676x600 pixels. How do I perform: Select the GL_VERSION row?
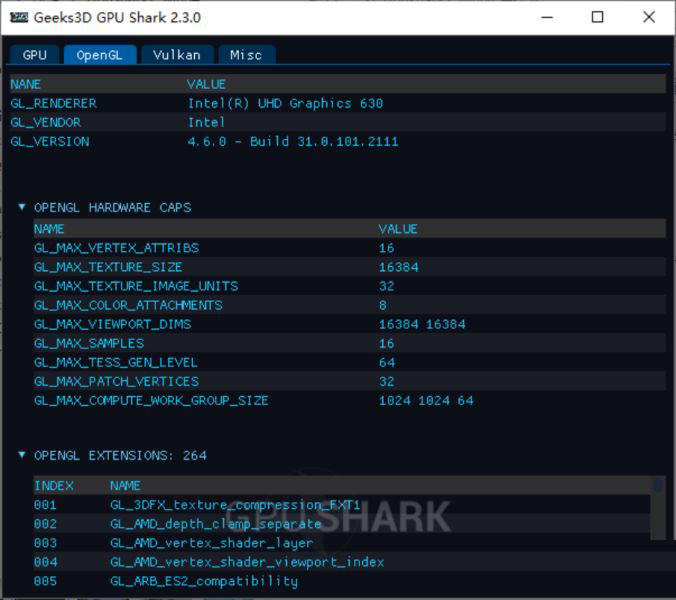pyautogui.click(x=338, y=141)
